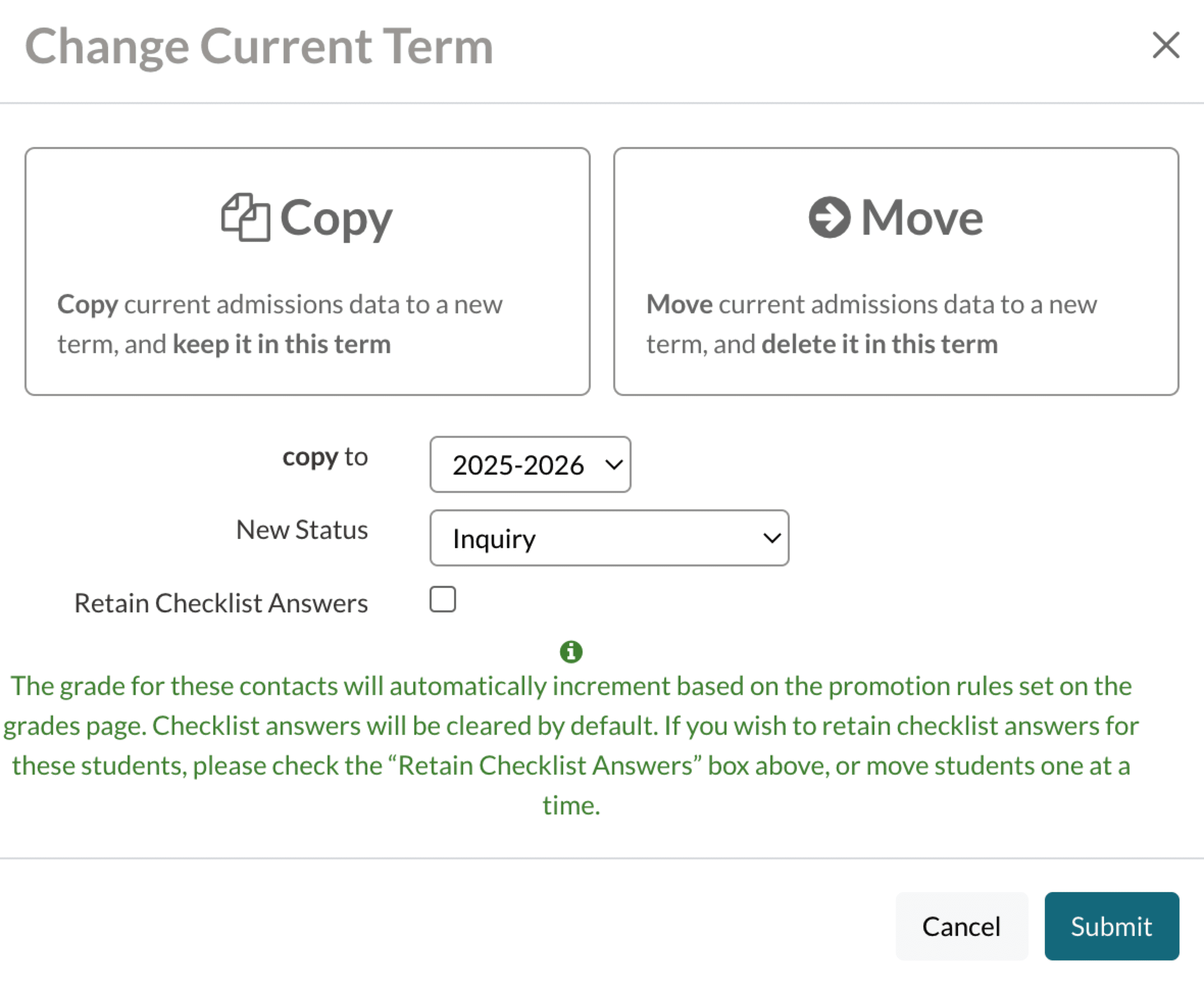
Task: Click the New Status field label
Action: [x=302, y=530]
